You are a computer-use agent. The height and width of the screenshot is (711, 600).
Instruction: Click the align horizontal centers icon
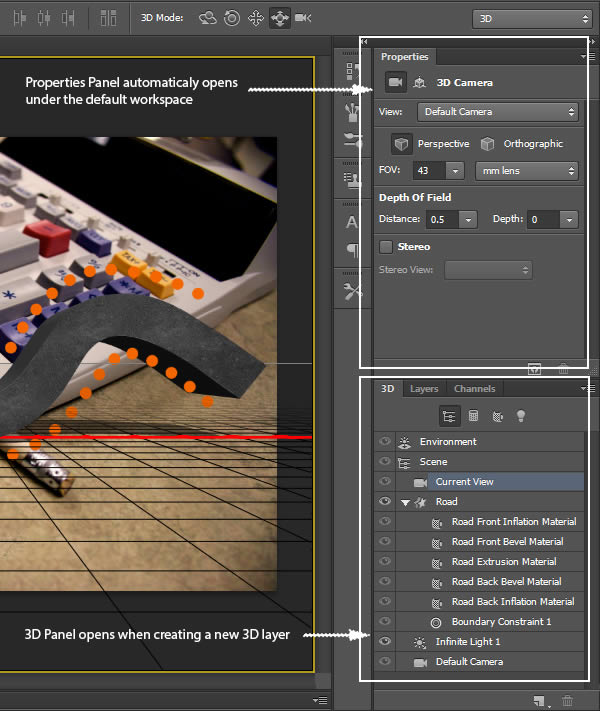[44, 18]
